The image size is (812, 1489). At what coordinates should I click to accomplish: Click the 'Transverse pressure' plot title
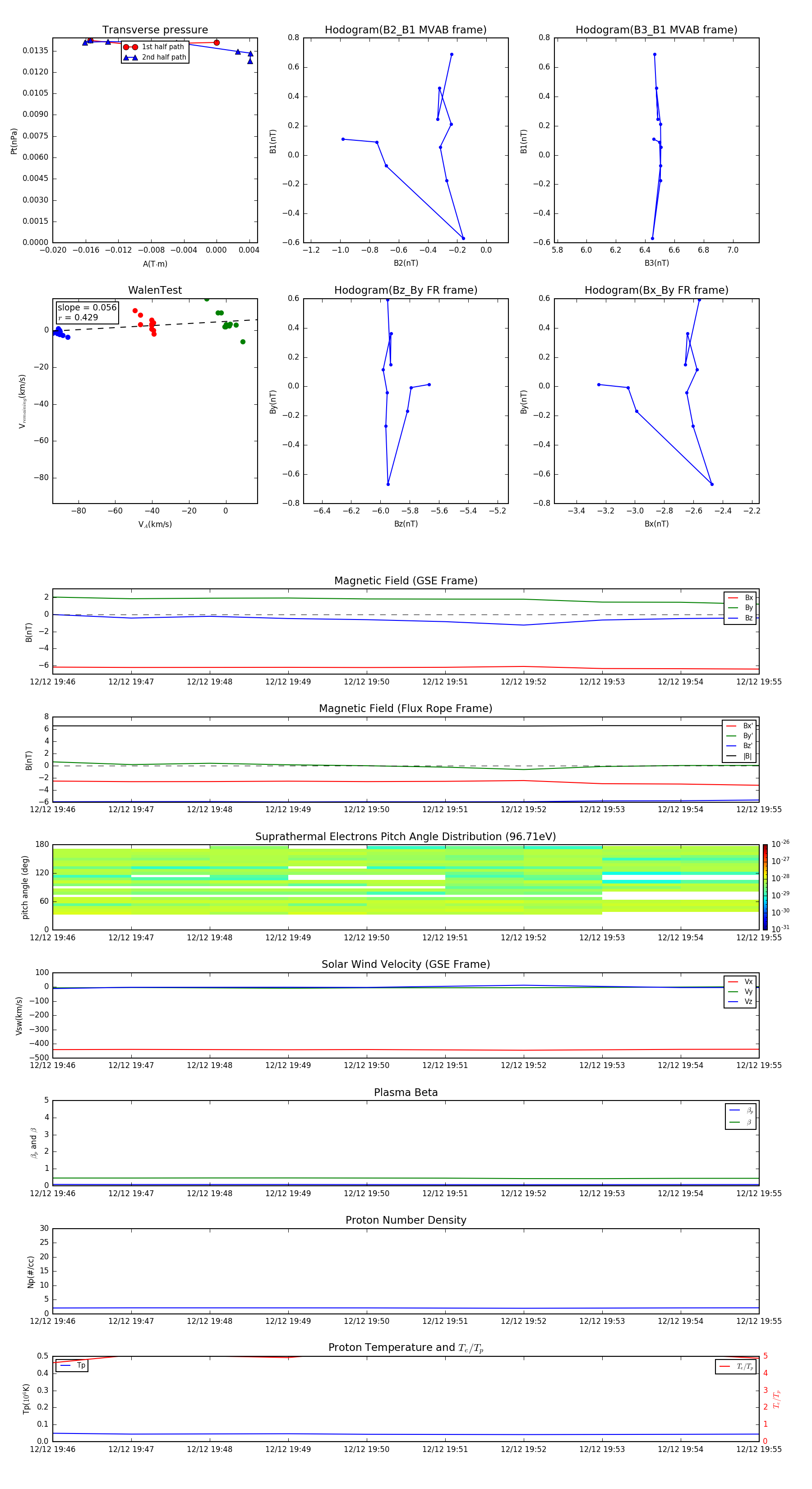(x=155, y=30)
